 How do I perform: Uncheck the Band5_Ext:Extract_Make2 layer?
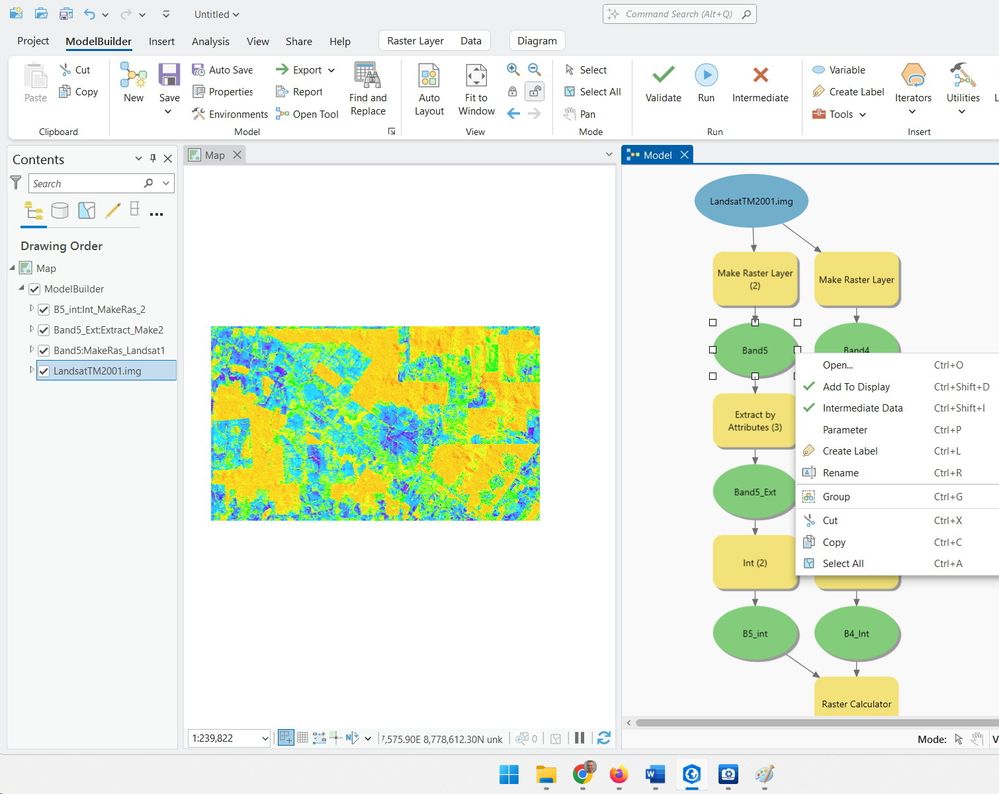click(x=44, y=330)
